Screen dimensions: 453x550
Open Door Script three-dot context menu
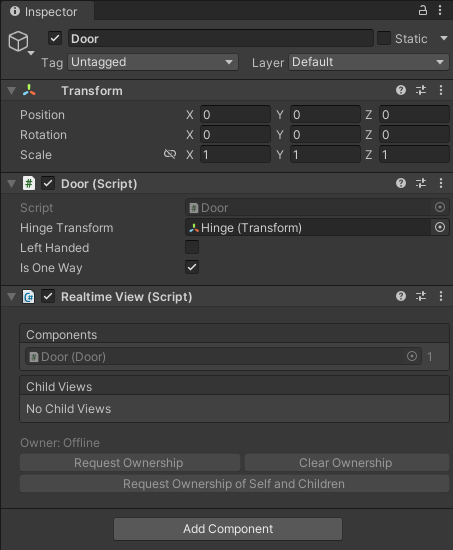(x=441, y=183)
